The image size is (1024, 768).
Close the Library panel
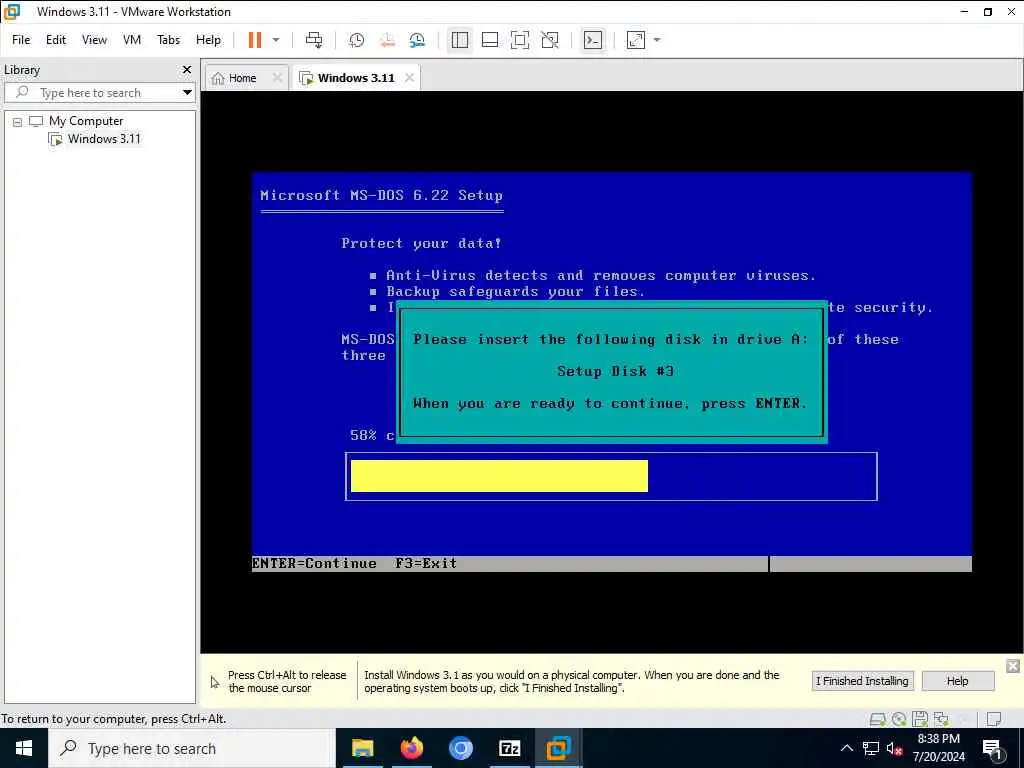pyautogui.click(x=187, y=69)
